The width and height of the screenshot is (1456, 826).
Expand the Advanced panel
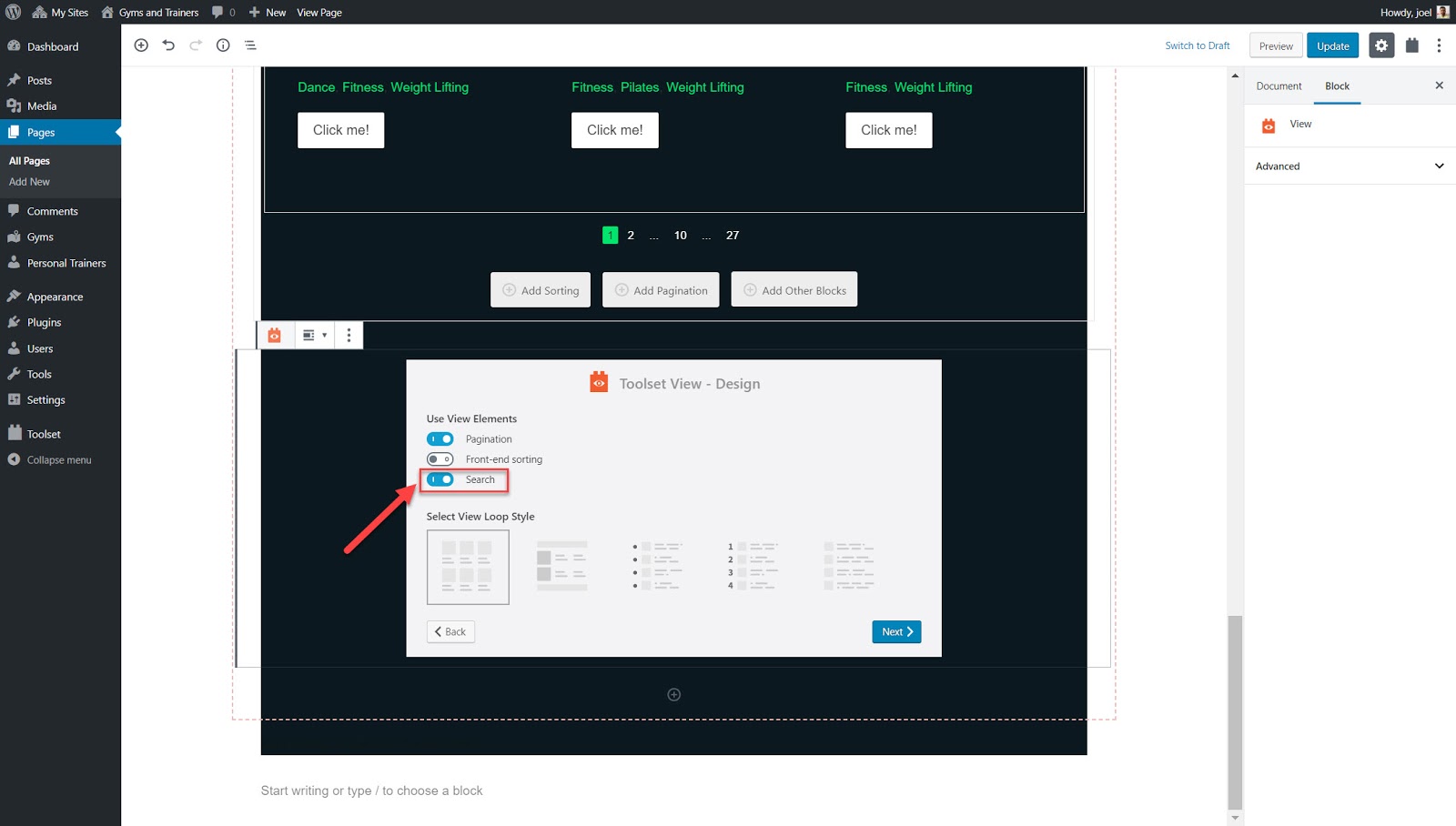click(x=1348, y=166)
